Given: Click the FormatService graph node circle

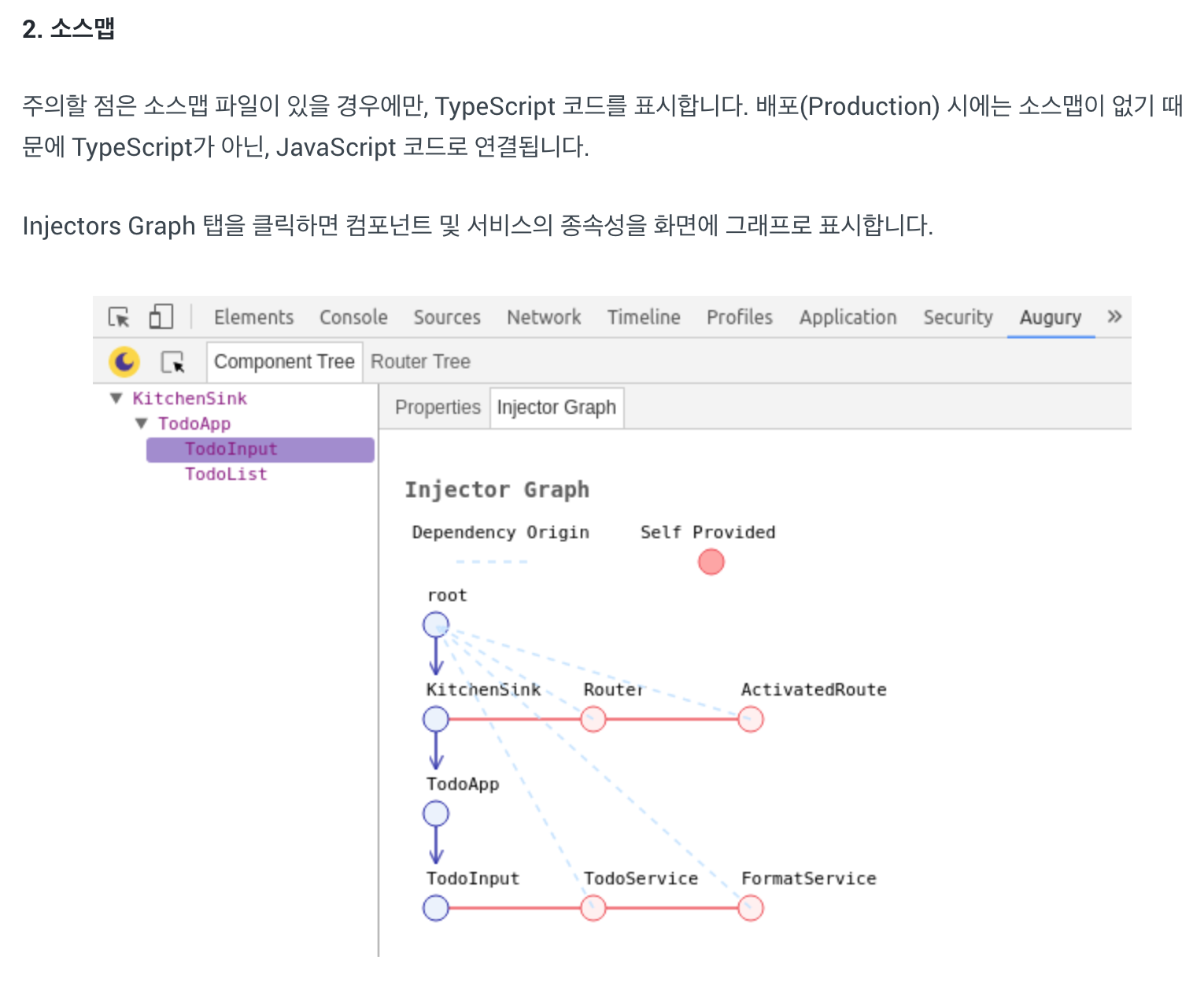Looking at the screenshot, I should (x=751, y=908).
